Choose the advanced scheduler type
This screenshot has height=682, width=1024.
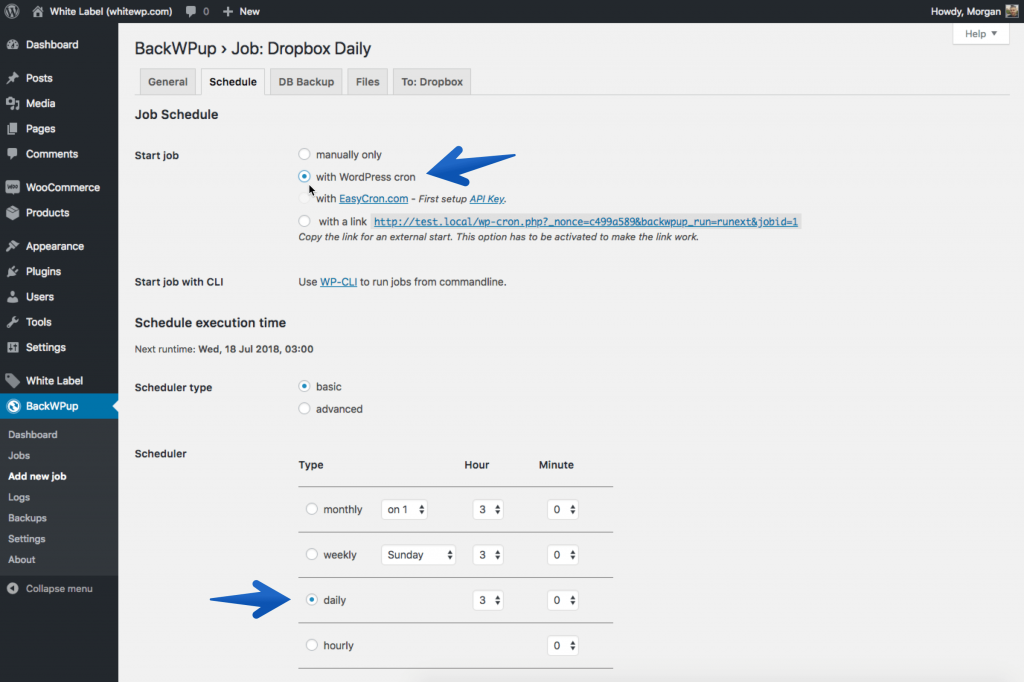point(304,408)
